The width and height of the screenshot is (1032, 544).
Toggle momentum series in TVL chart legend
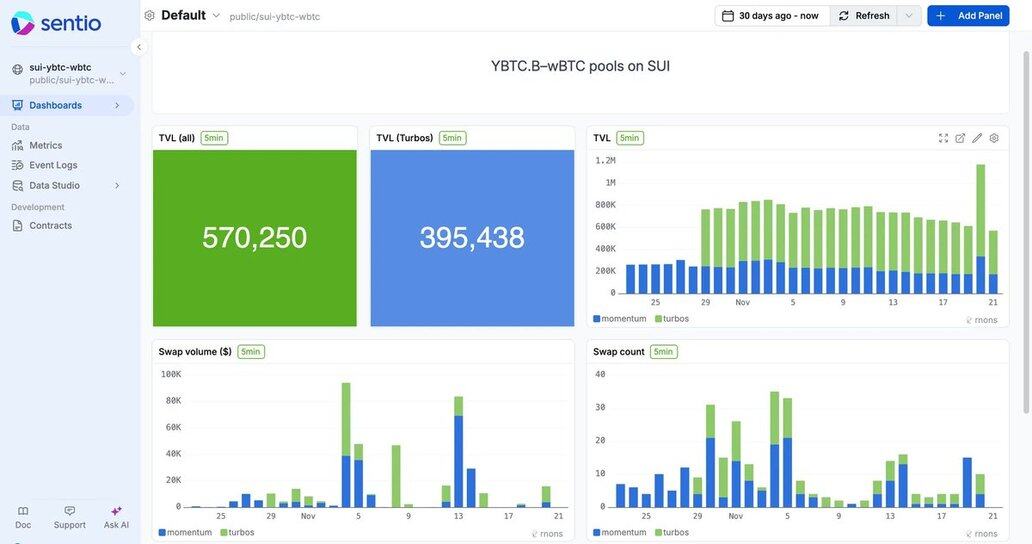[x=620, y=319]
